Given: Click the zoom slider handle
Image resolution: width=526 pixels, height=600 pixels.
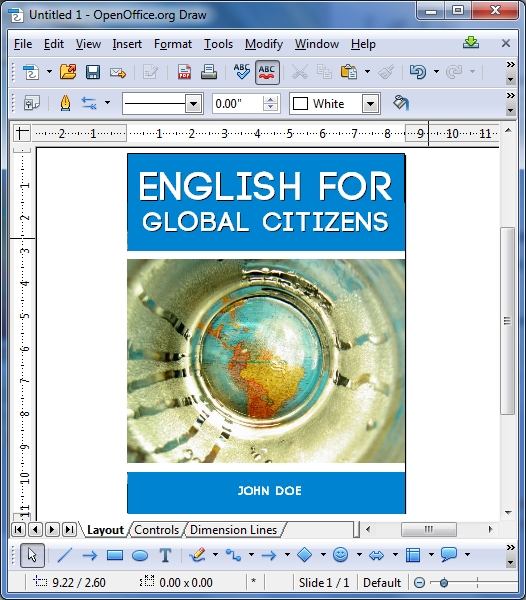Looking at the screenshot, I should point(444,583).
